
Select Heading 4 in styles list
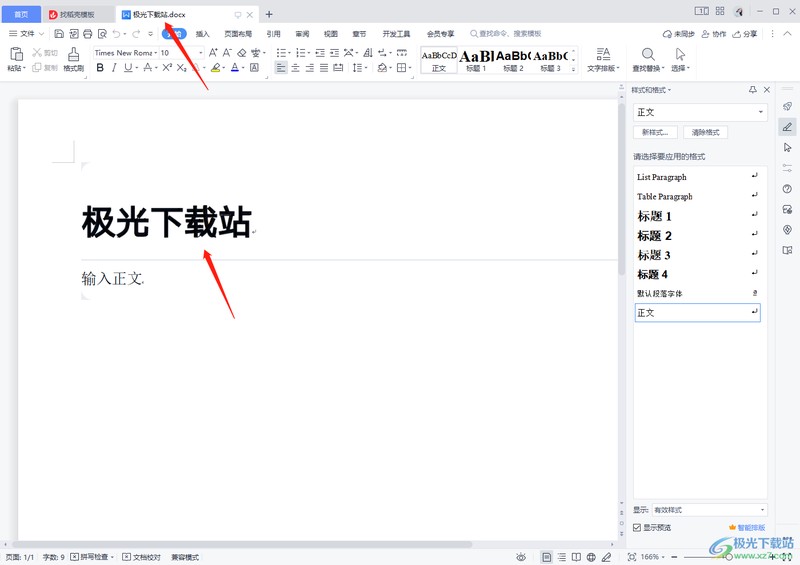point(697,274)
